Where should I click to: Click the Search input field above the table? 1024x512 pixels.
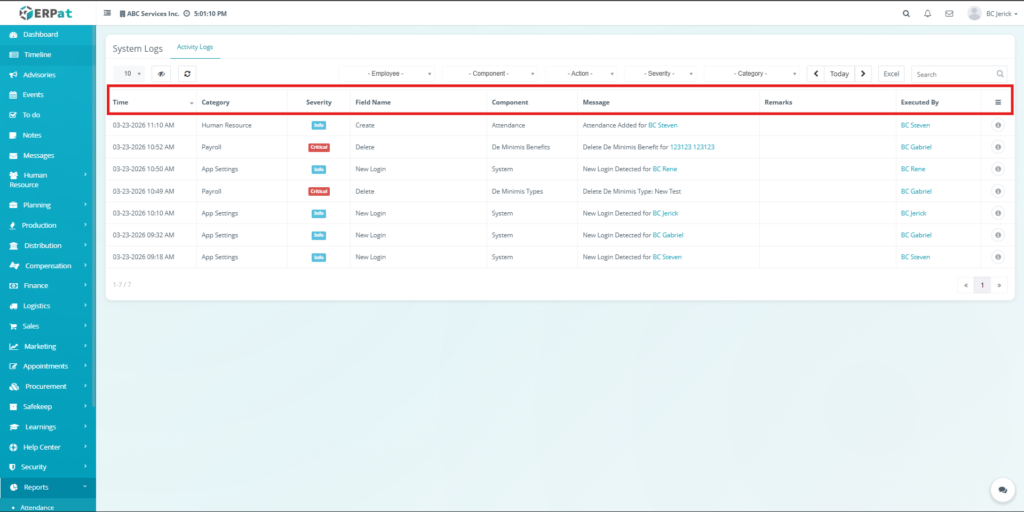[x=953, y=74]
